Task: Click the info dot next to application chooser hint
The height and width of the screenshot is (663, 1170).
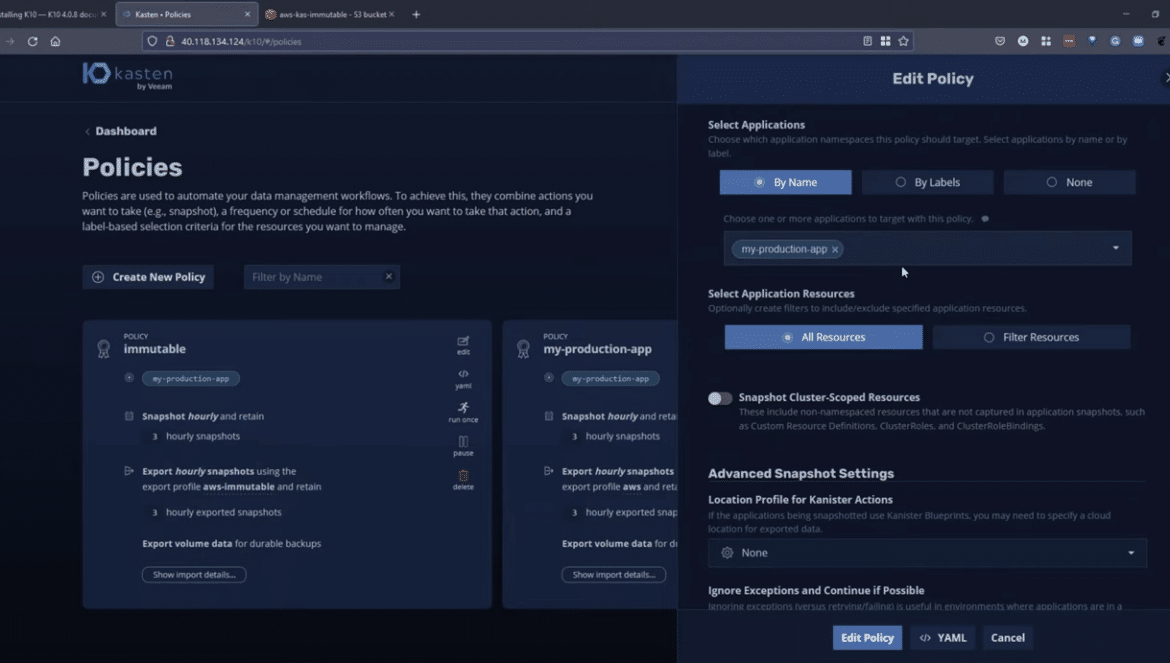Action: (x=985, y=219)
